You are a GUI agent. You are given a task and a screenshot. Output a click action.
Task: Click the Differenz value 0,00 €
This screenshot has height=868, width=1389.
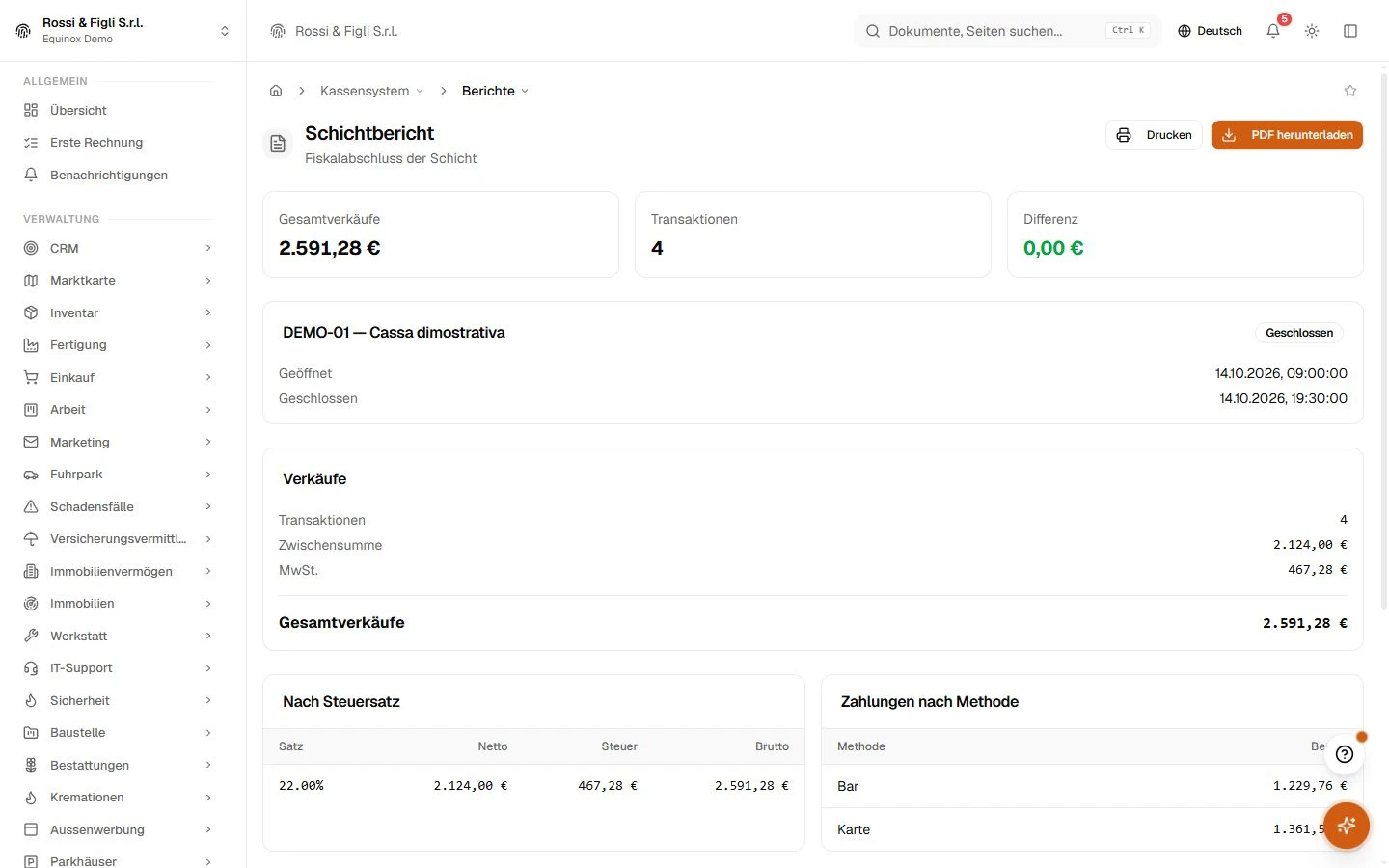tap(1053, 248)
